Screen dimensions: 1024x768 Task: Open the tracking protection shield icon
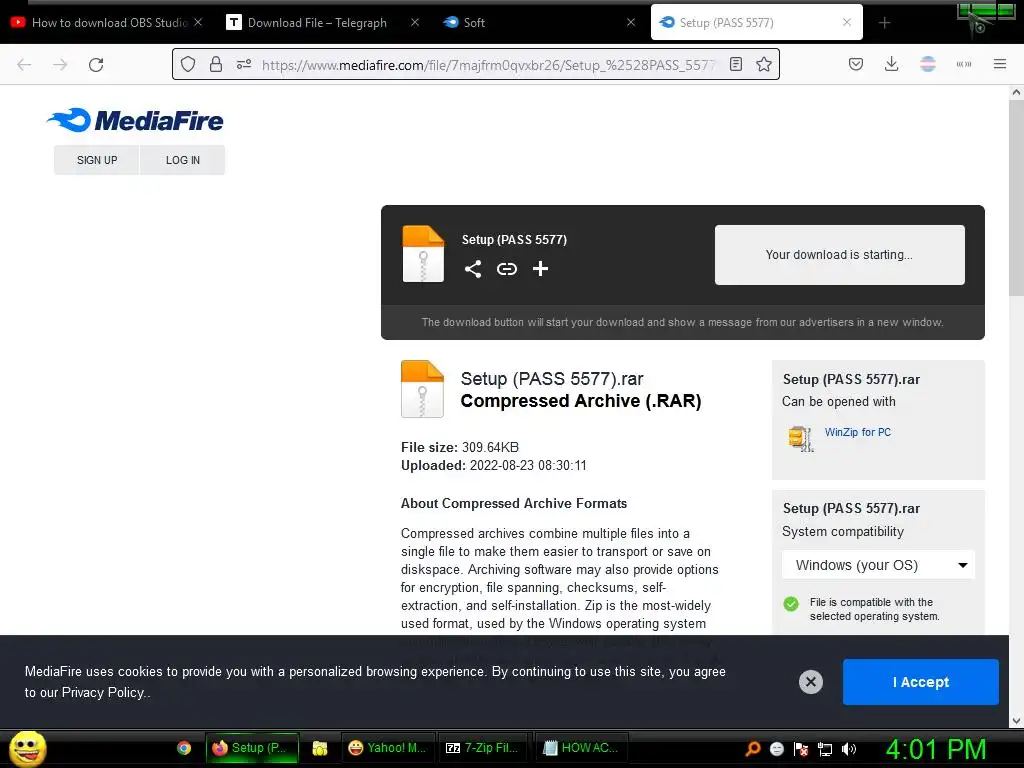(x=188, y=64)
